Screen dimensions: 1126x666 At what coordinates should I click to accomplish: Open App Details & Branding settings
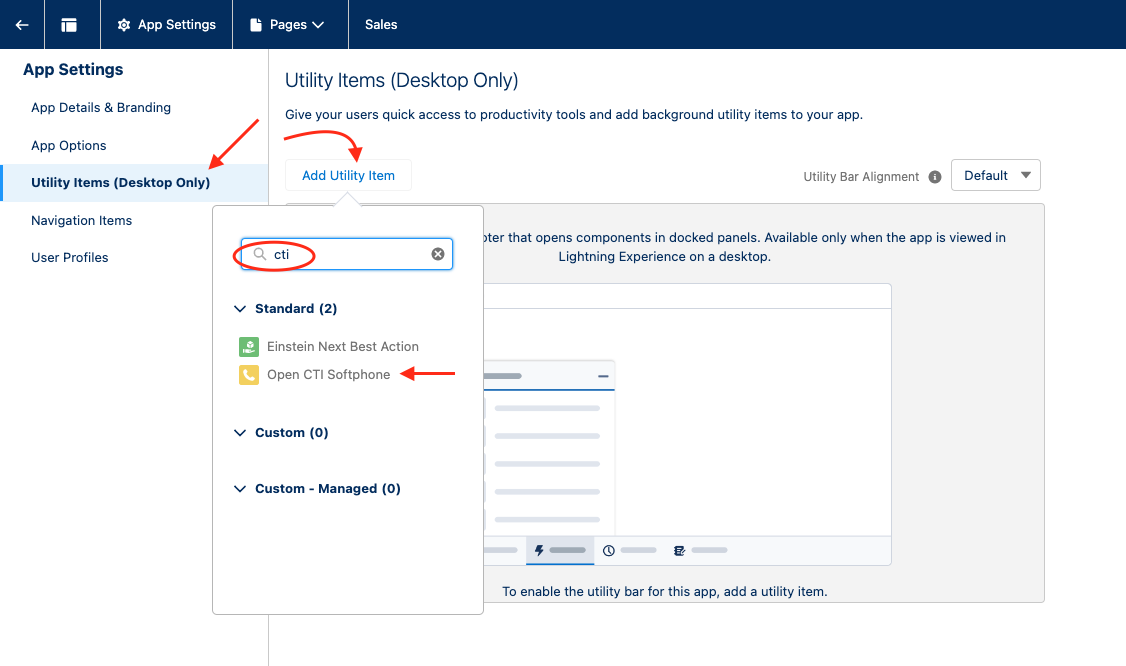coord(101,108)
